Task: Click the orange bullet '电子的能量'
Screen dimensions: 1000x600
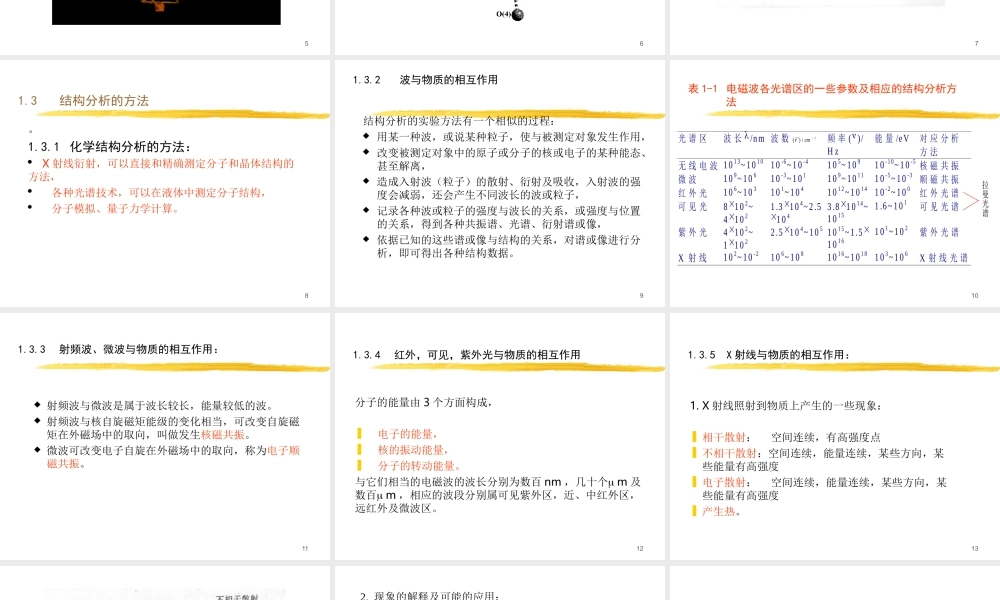Action: pos(407,434)
